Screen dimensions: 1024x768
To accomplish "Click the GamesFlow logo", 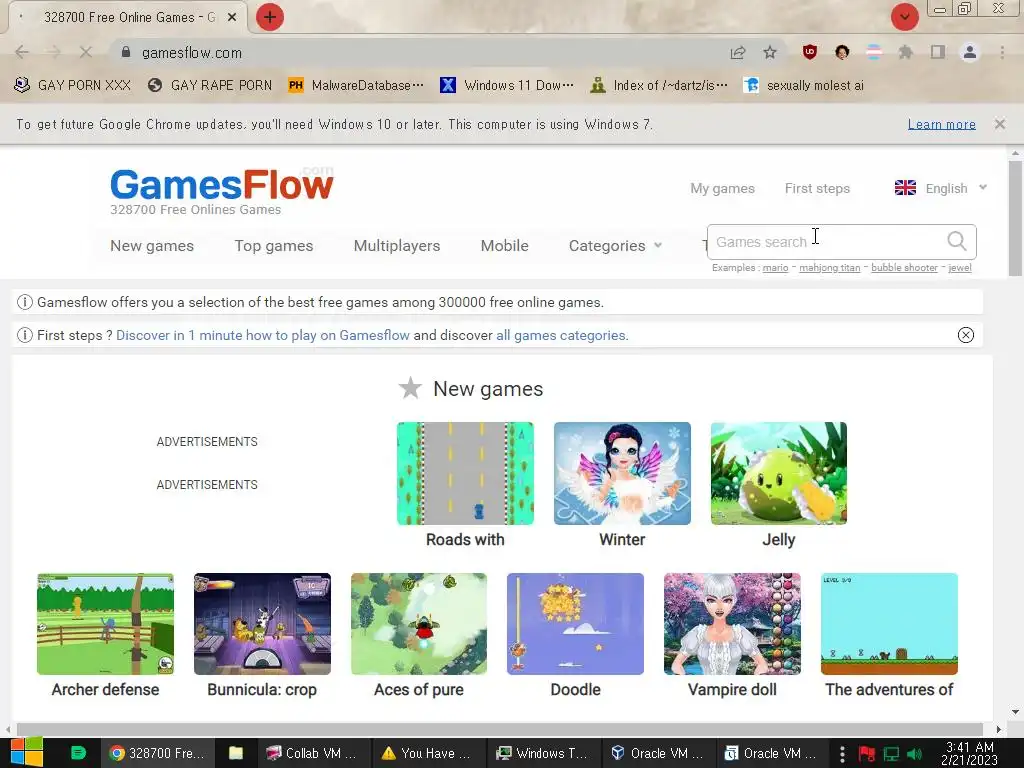I will coord(221,185).
